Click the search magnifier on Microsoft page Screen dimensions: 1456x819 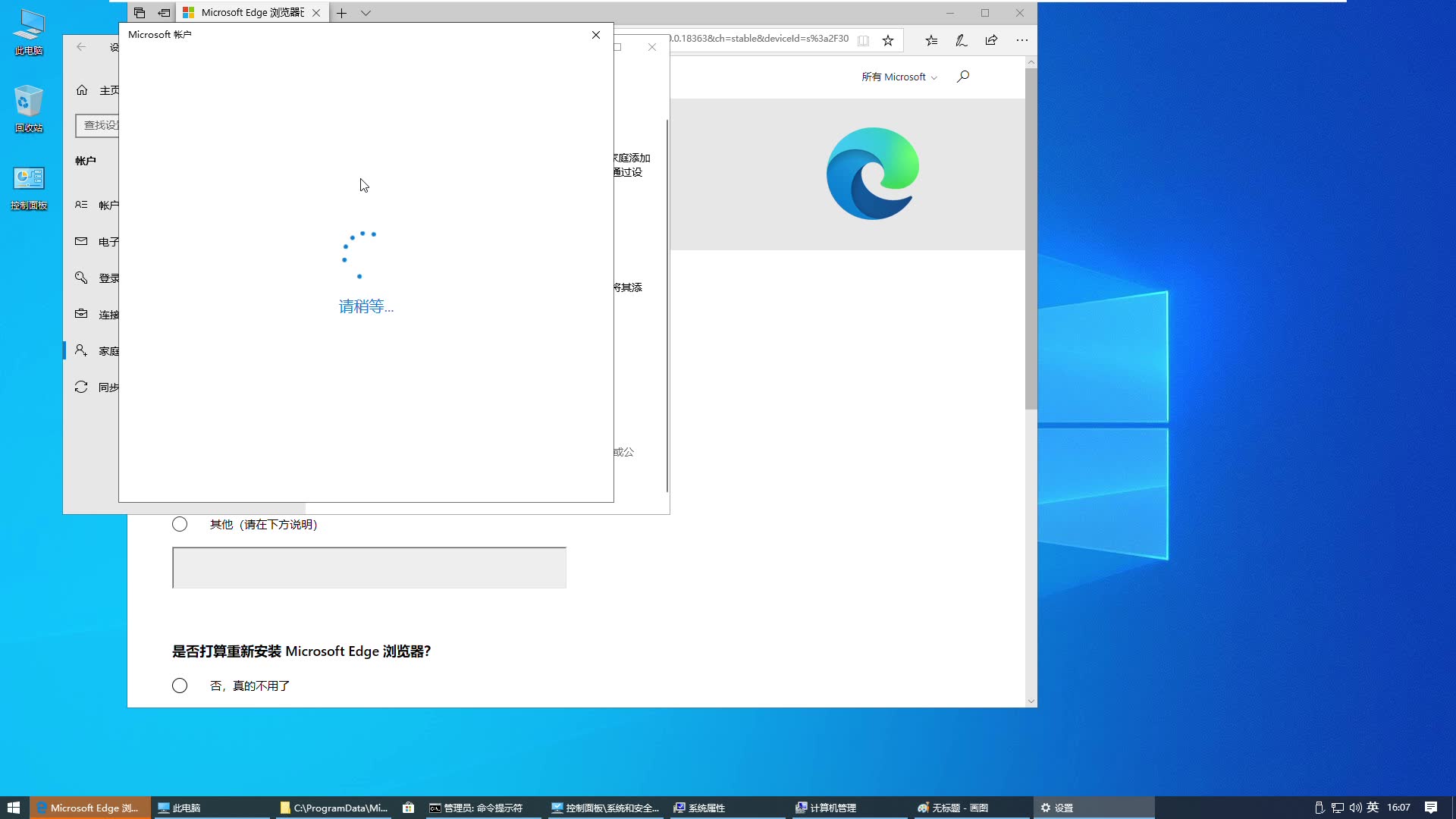(963, 77)
